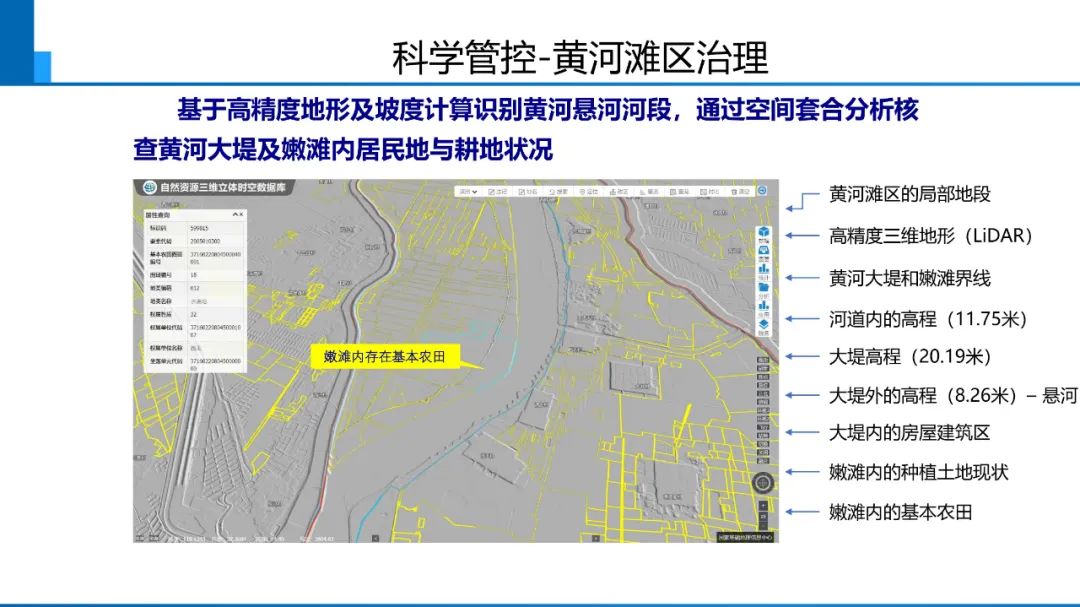Toggle the circular arrow control beside the toolbar

pyautogui.click(x=764, y=192)
